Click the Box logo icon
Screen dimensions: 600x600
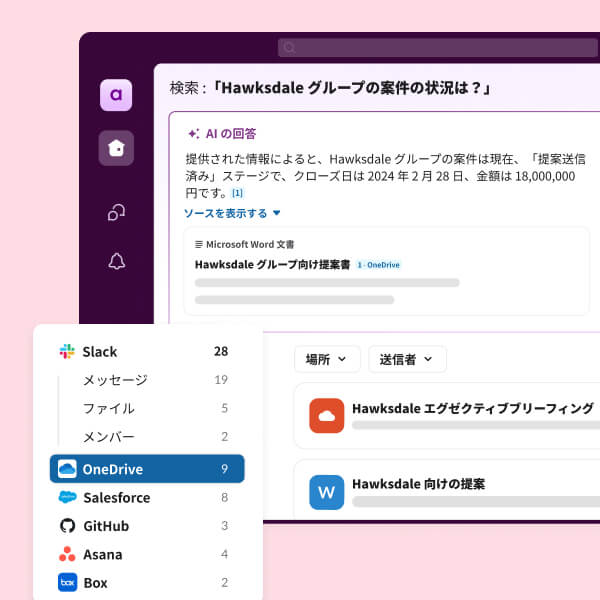point(67,582)
